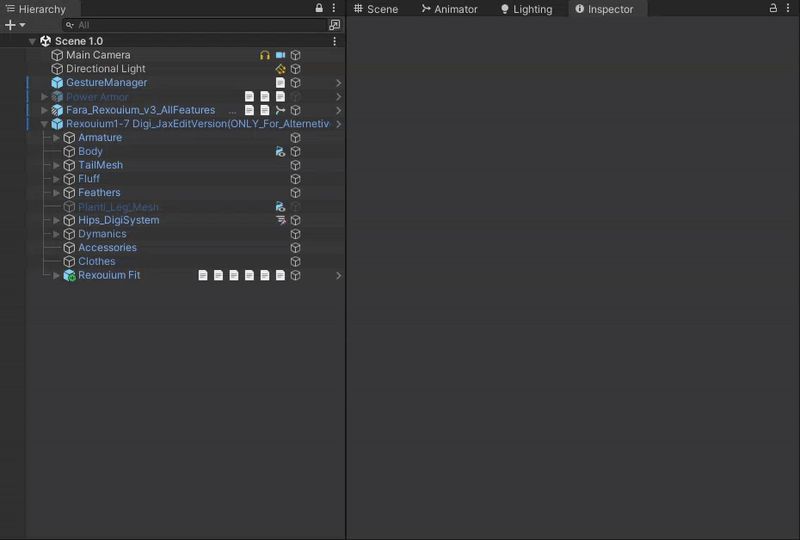This screenshot has width=800, height=540.
Task: Select the GestureManager object
Action: point(107,83)
